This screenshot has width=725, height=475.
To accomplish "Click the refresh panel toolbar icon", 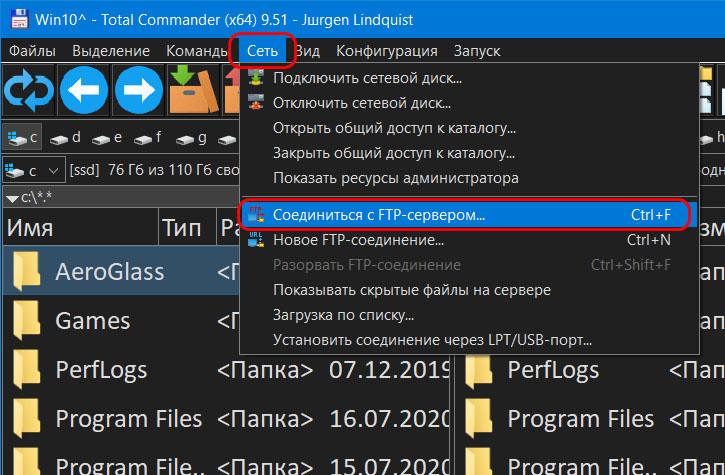I will 29,90.
